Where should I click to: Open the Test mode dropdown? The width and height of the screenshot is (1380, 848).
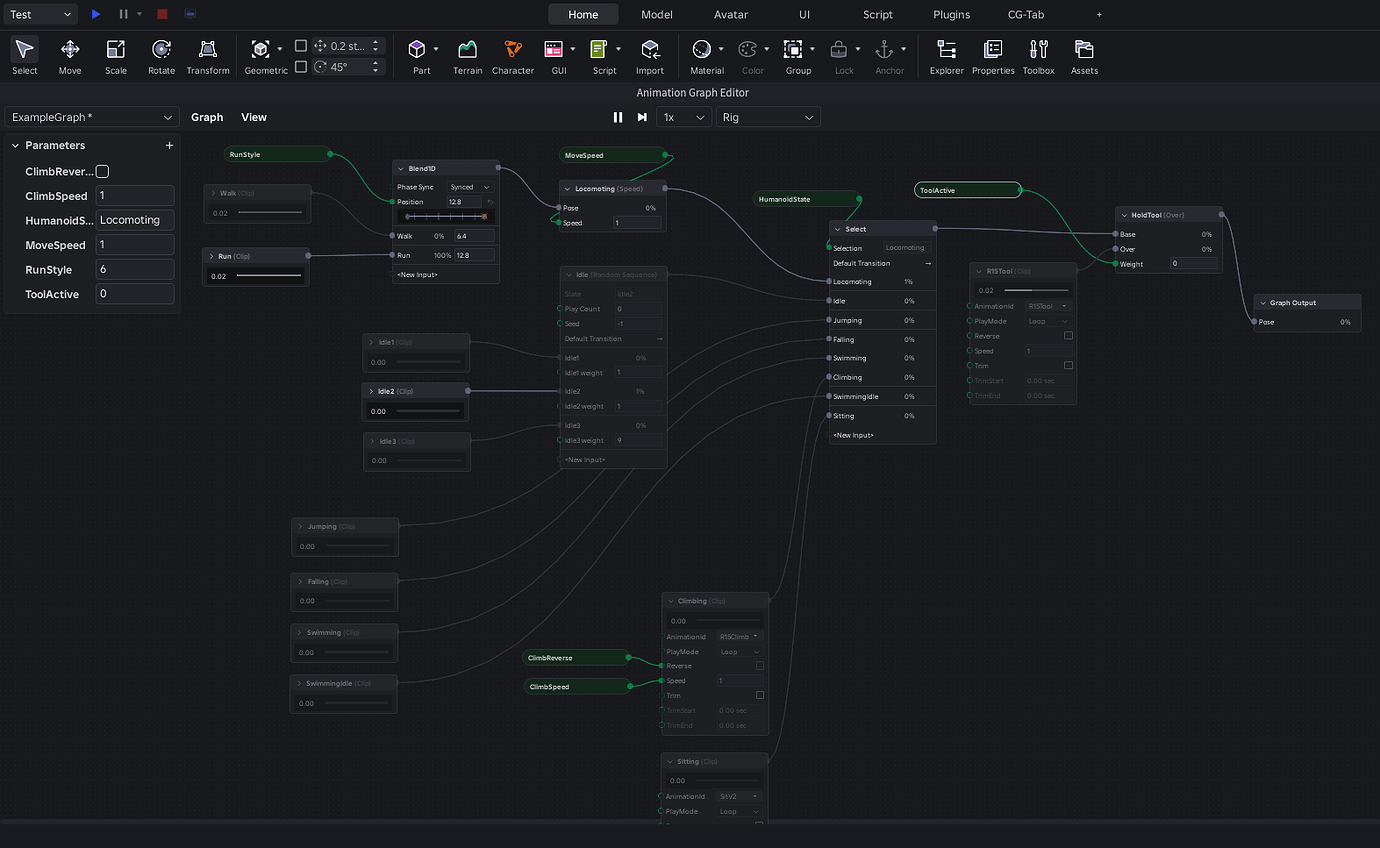tap(40, 14)
